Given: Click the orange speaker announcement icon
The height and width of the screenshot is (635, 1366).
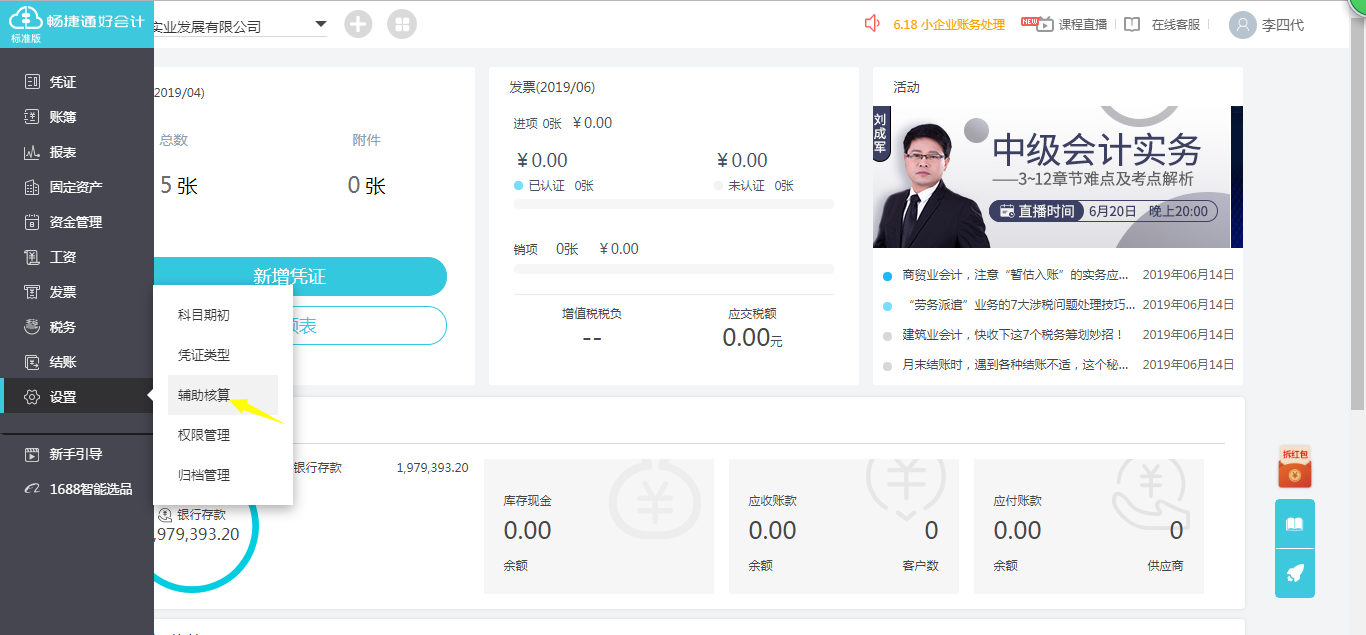Looking at the screenshot, I should 872,24.
